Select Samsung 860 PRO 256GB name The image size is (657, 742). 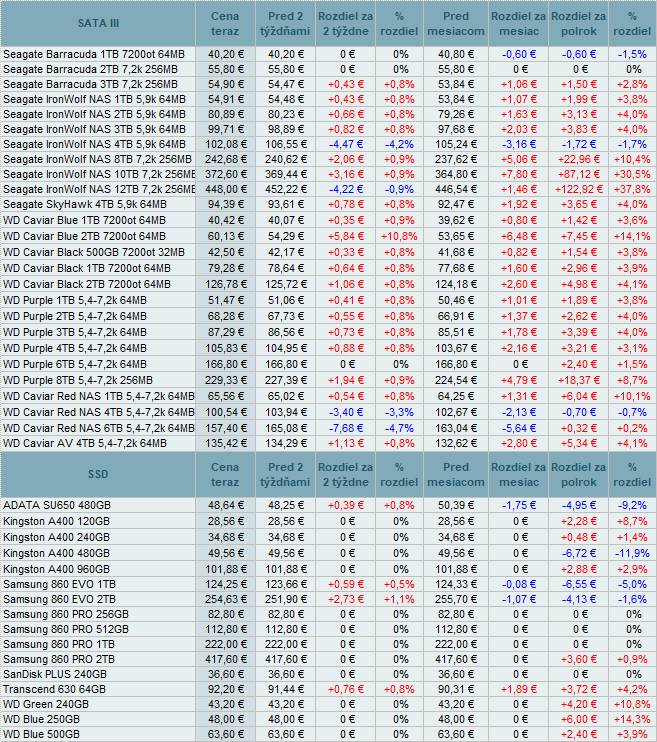(66, 615)
